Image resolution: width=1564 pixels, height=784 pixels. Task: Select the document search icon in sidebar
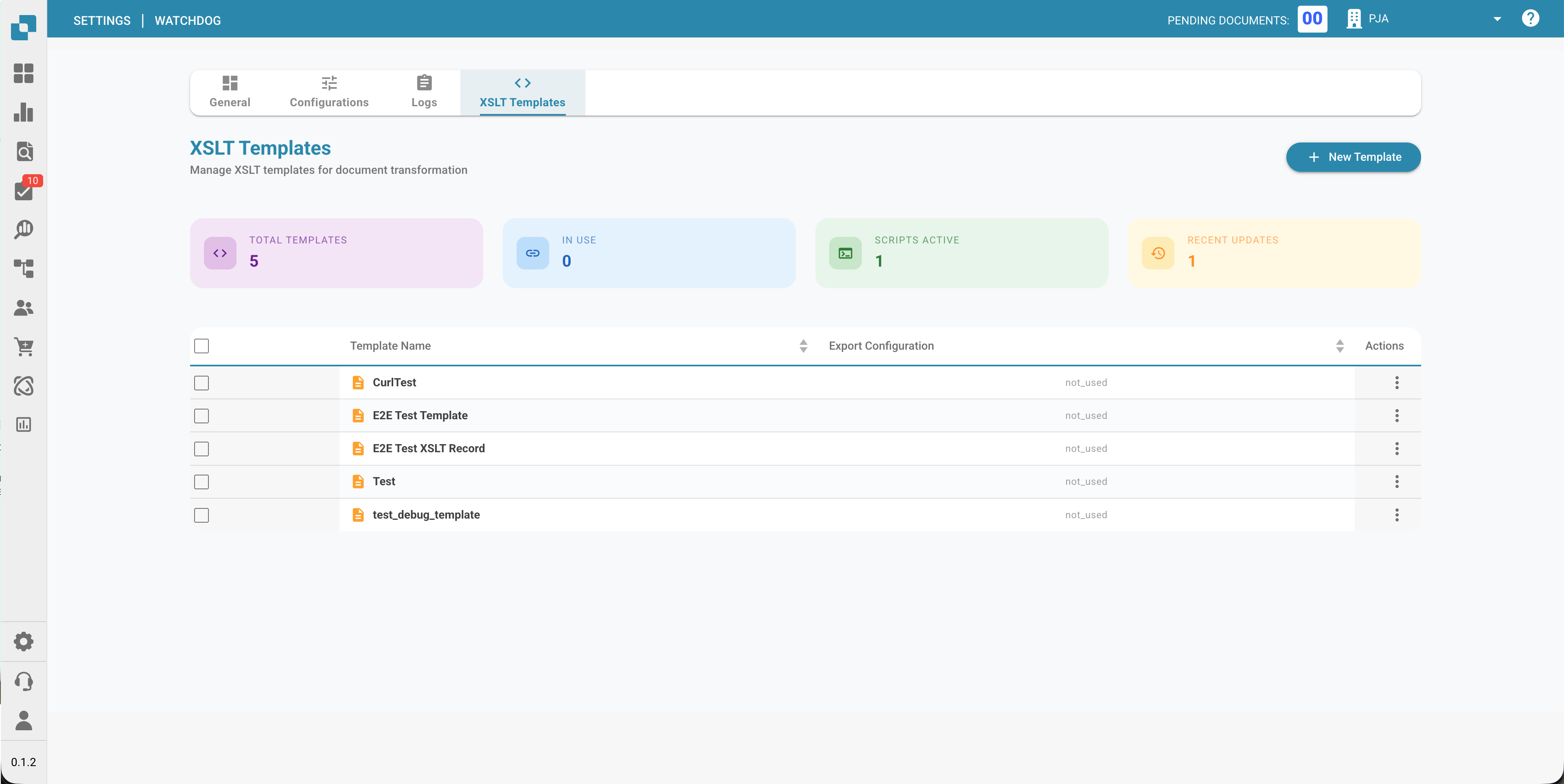24,151
